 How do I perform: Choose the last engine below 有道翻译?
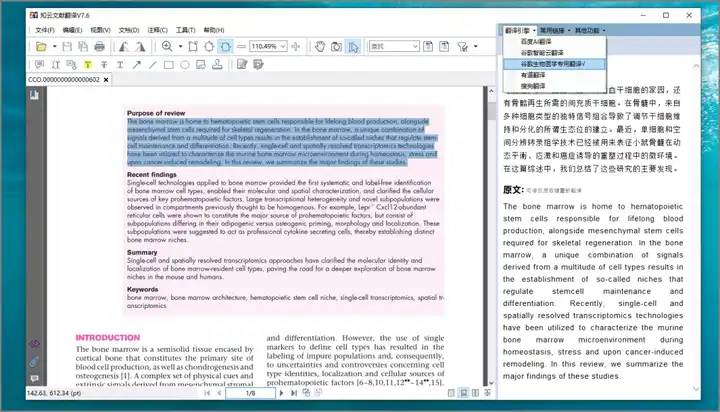(555, 86)
